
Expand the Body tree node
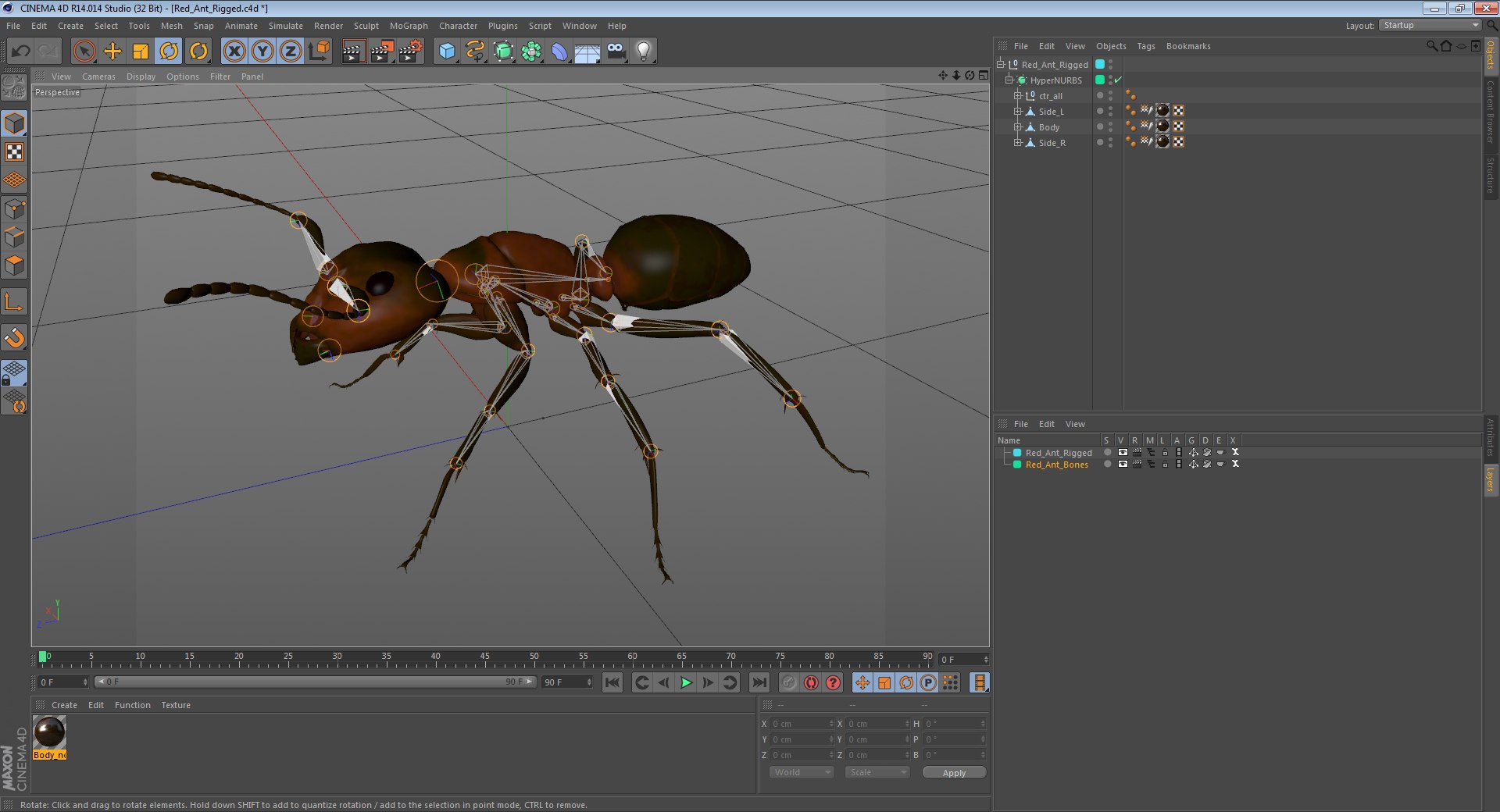pyautogui.click(x=1018, y=127)
